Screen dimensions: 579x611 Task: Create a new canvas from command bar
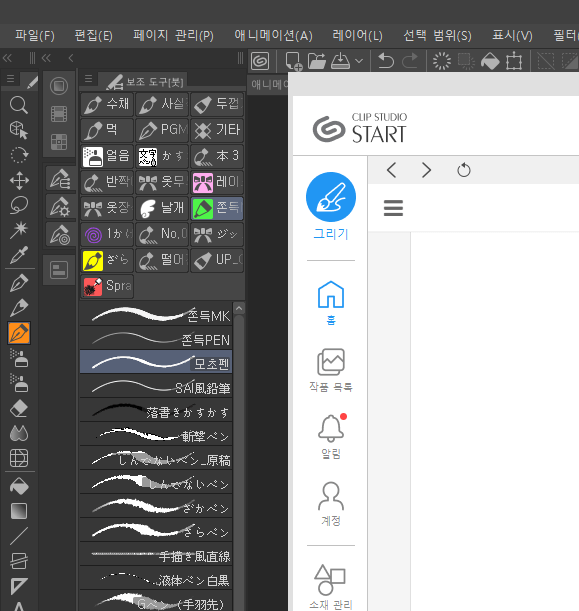(293, 61)
